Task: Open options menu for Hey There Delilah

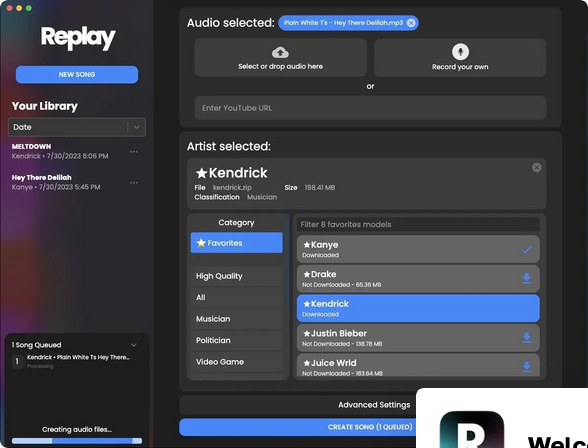Action: coord(134,183)
